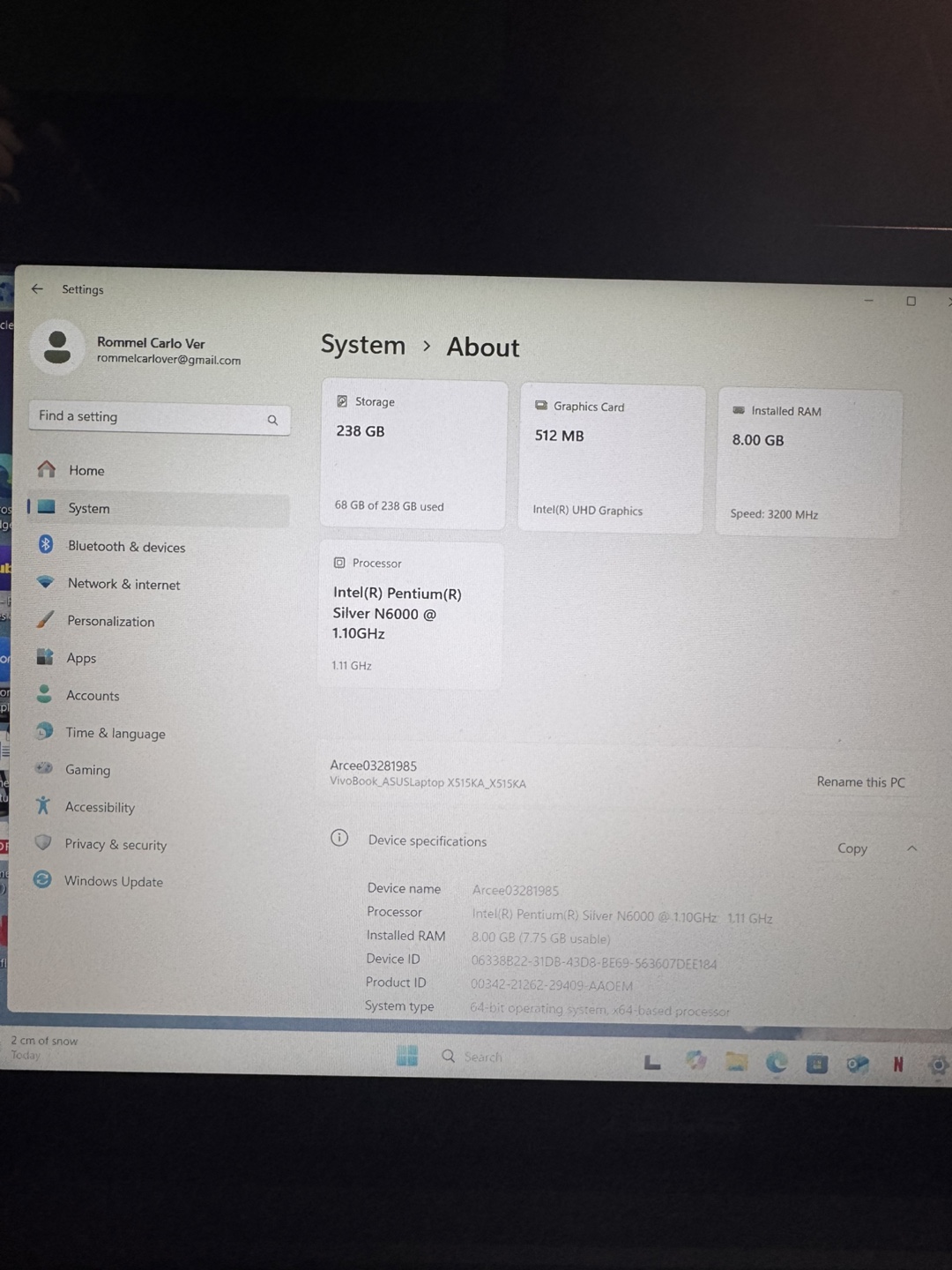Open the Copilot icon in taskbar
Viewport: 952px width, 1270px height.
695,1061
